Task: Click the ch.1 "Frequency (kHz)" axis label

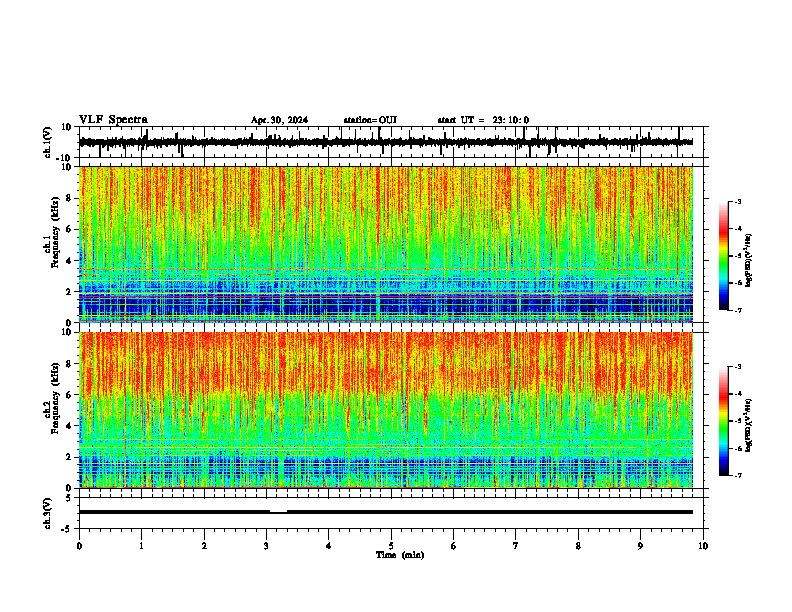Action: [x=55, y=232]
